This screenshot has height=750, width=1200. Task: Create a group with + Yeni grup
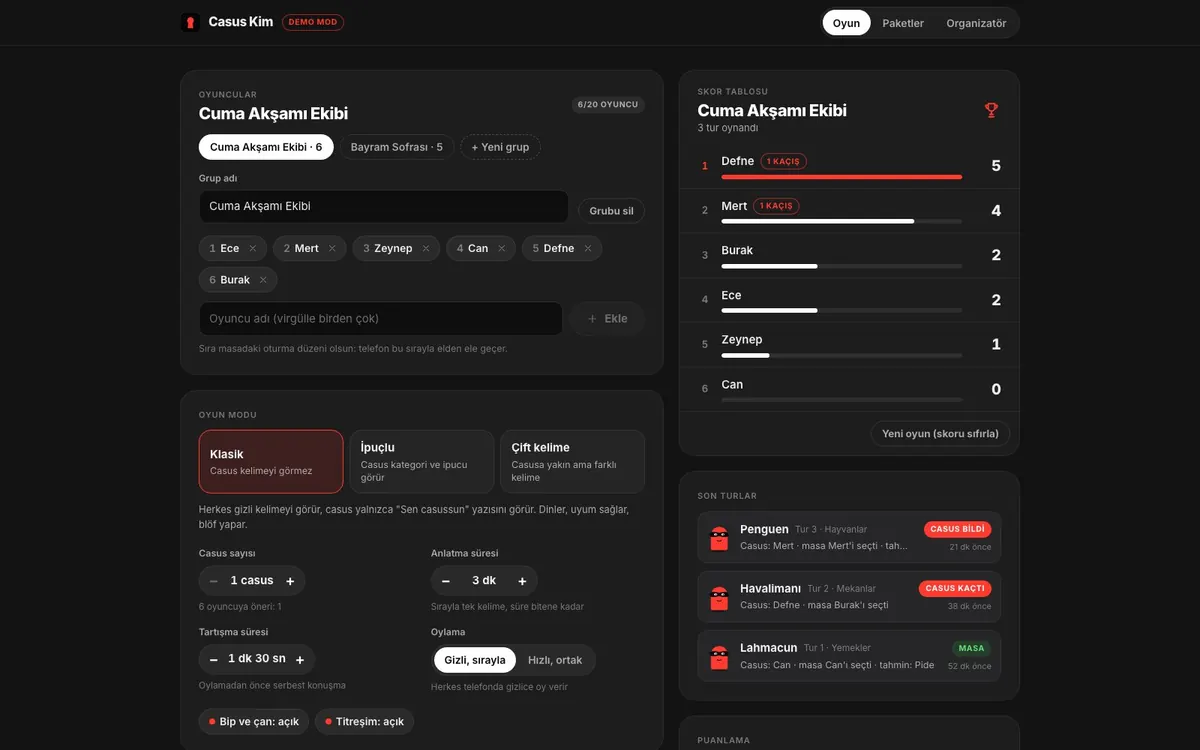500,147
